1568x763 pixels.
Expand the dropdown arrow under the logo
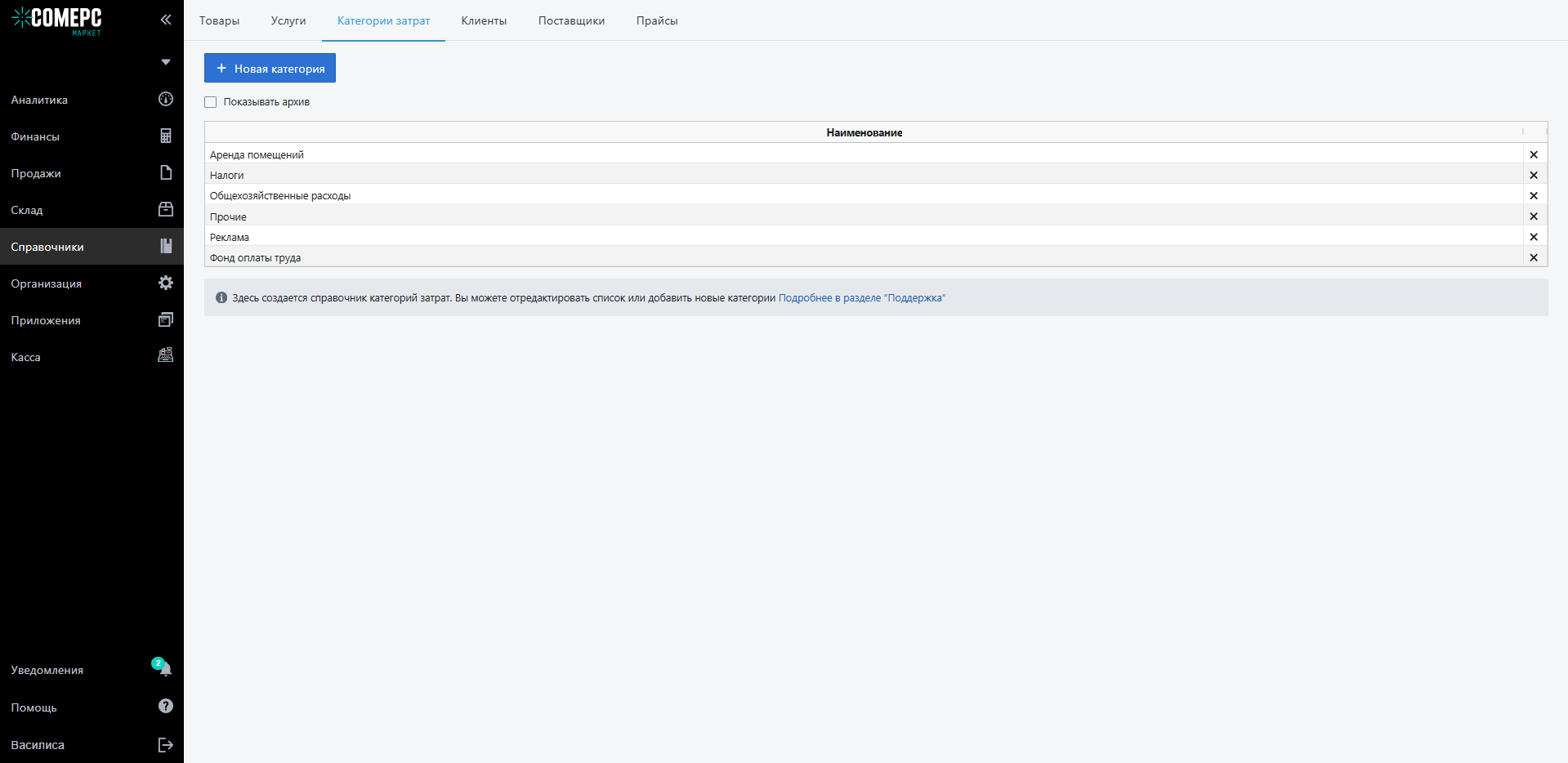pyautogui.click(x=166, y=62)
